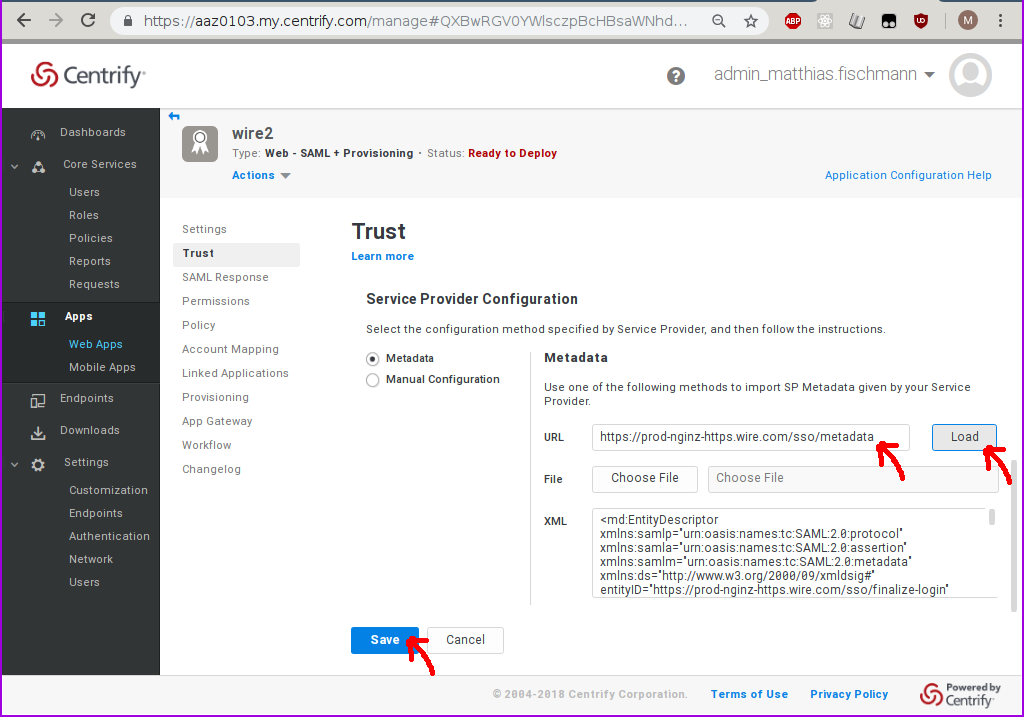Open Web Apps in the sidebar
Viewport: 1024px width, 717px height.
point(95,344)
